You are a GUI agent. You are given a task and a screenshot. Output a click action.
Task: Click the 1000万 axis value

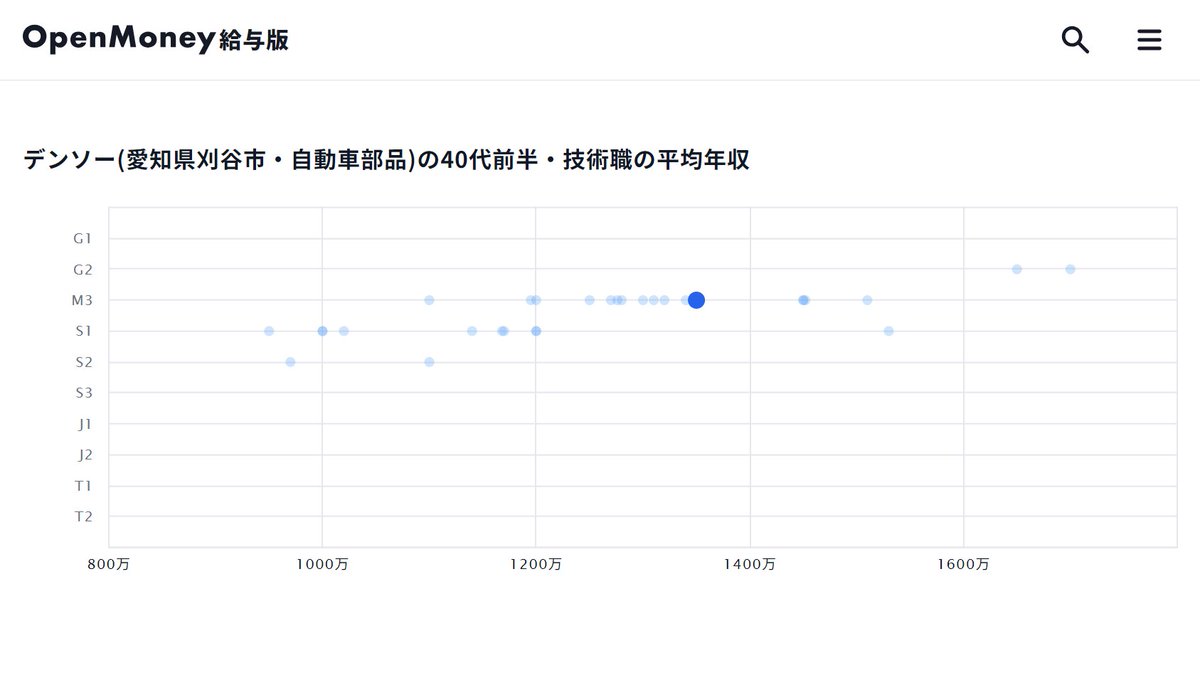[x=322, y=564]
